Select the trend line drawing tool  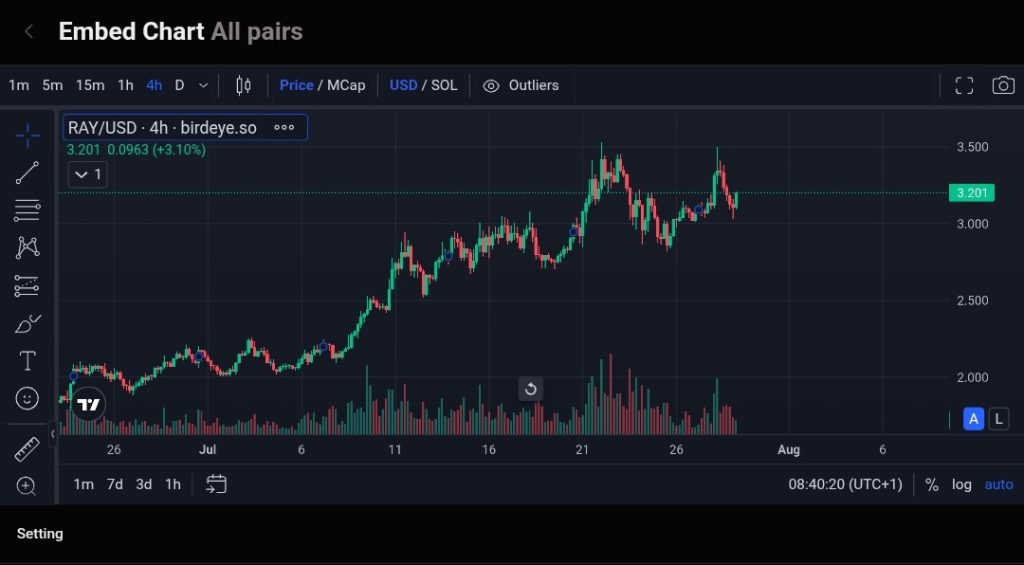pyautogui.click(x=27, y=172)
